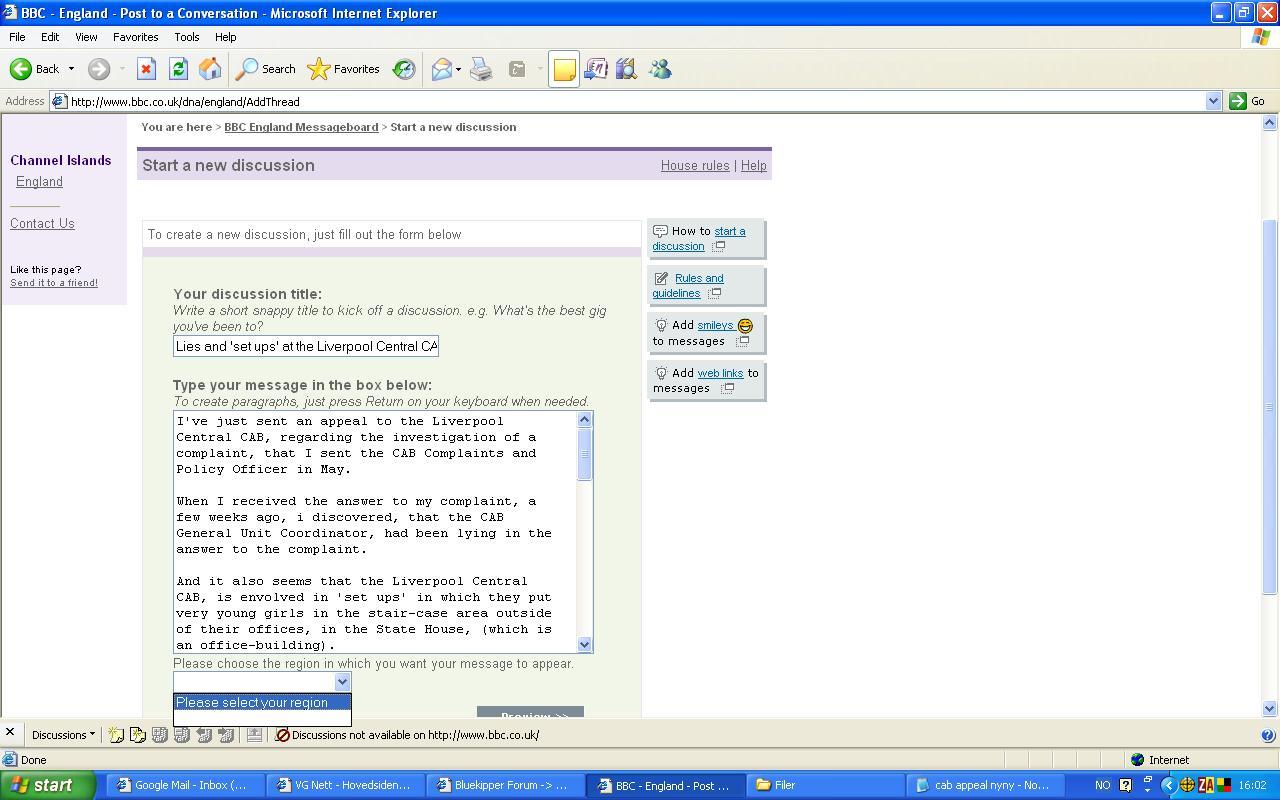Open the 'start a discussion' help link
The height and width of the screenshot is (800, 1280).
(699, 238)
